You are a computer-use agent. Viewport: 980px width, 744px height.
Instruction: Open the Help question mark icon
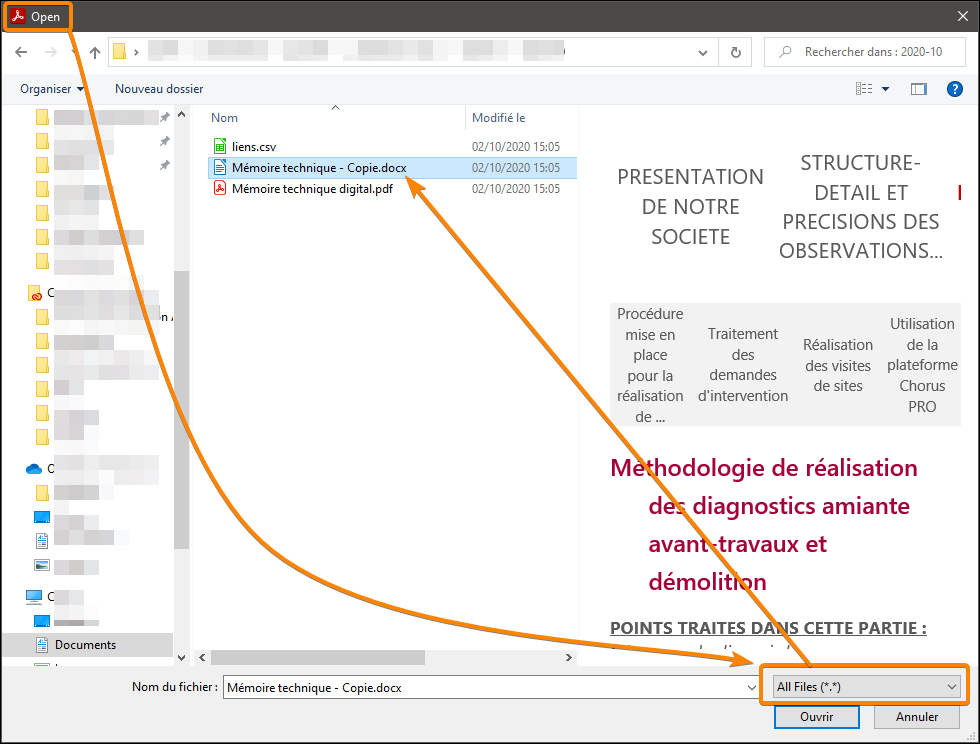click(954, 89)
